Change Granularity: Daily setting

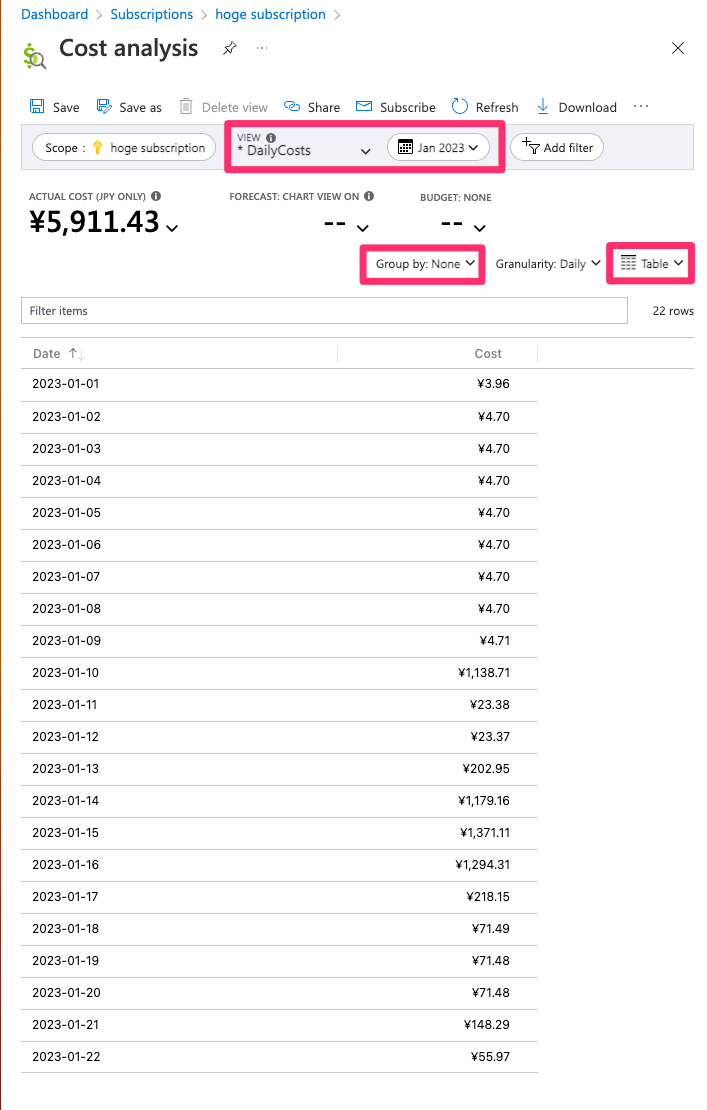click(548, 264)
